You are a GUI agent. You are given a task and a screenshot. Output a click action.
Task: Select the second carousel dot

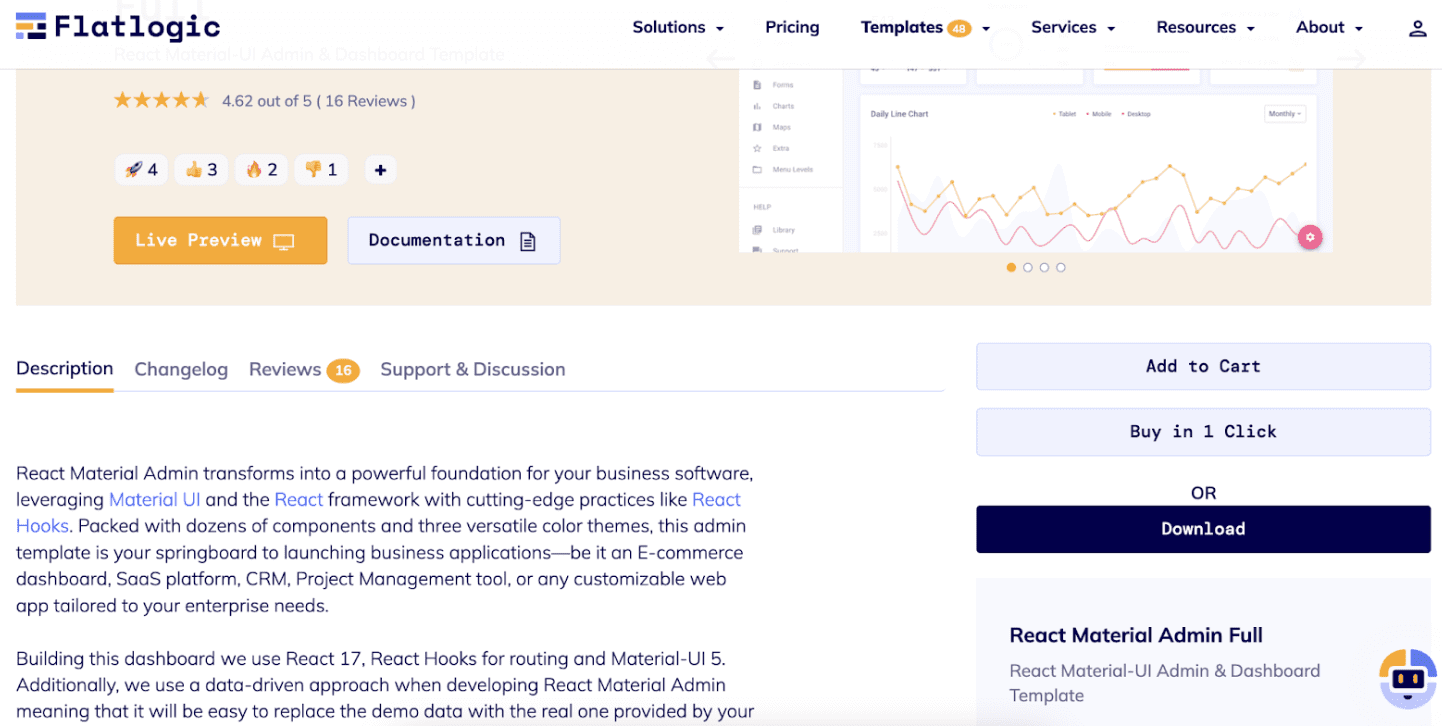point(1028,267)
